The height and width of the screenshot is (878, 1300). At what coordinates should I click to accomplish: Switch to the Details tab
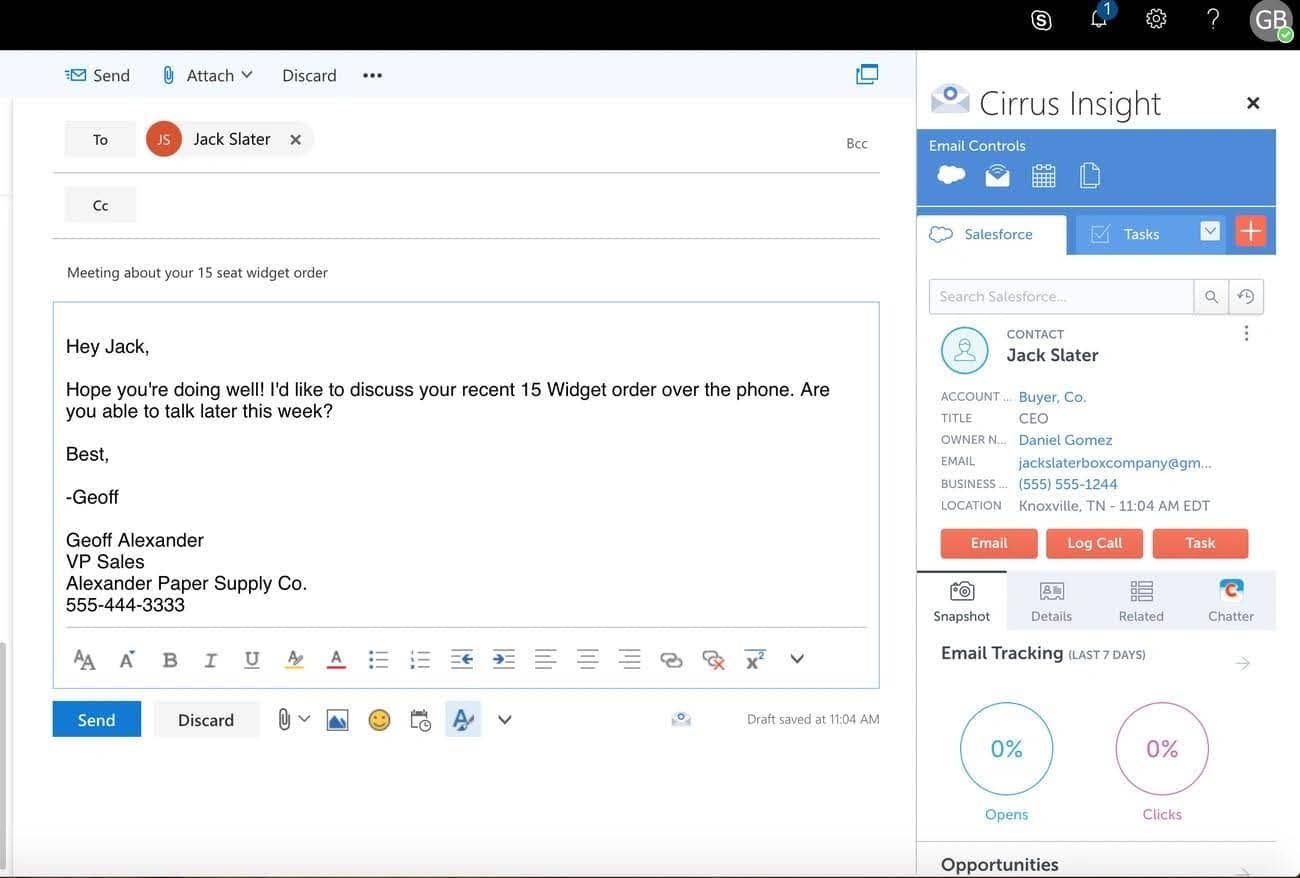1050,600
